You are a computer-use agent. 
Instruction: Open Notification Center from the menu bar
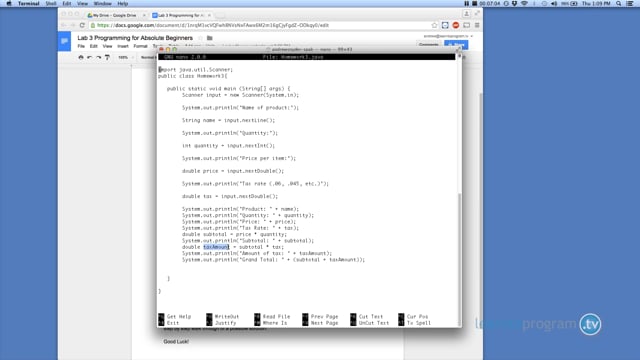click(x=630, y=3)
